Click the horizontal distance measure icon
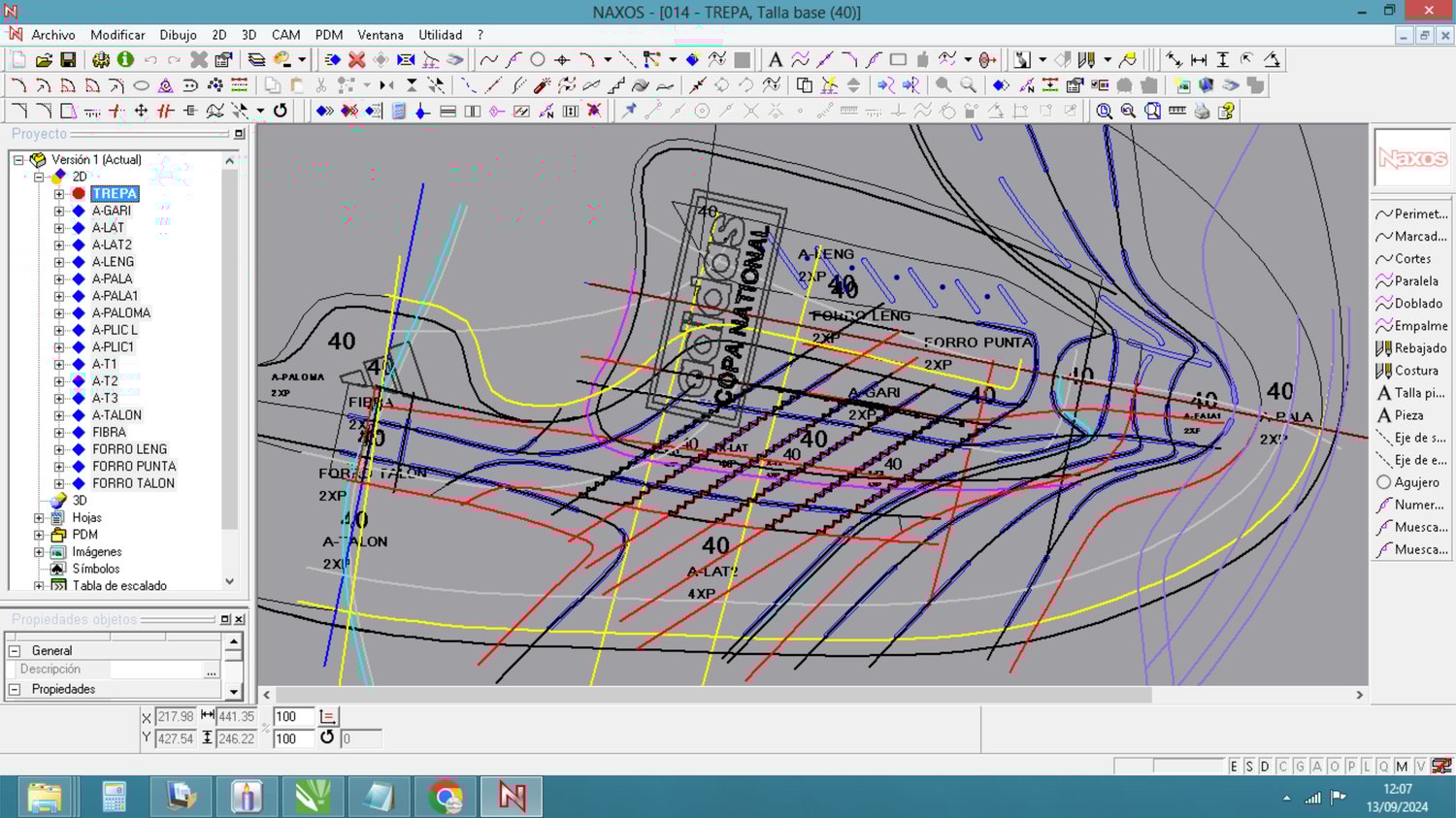The height and width of the screenshot is (818, 1456). tap(1199, 60)
